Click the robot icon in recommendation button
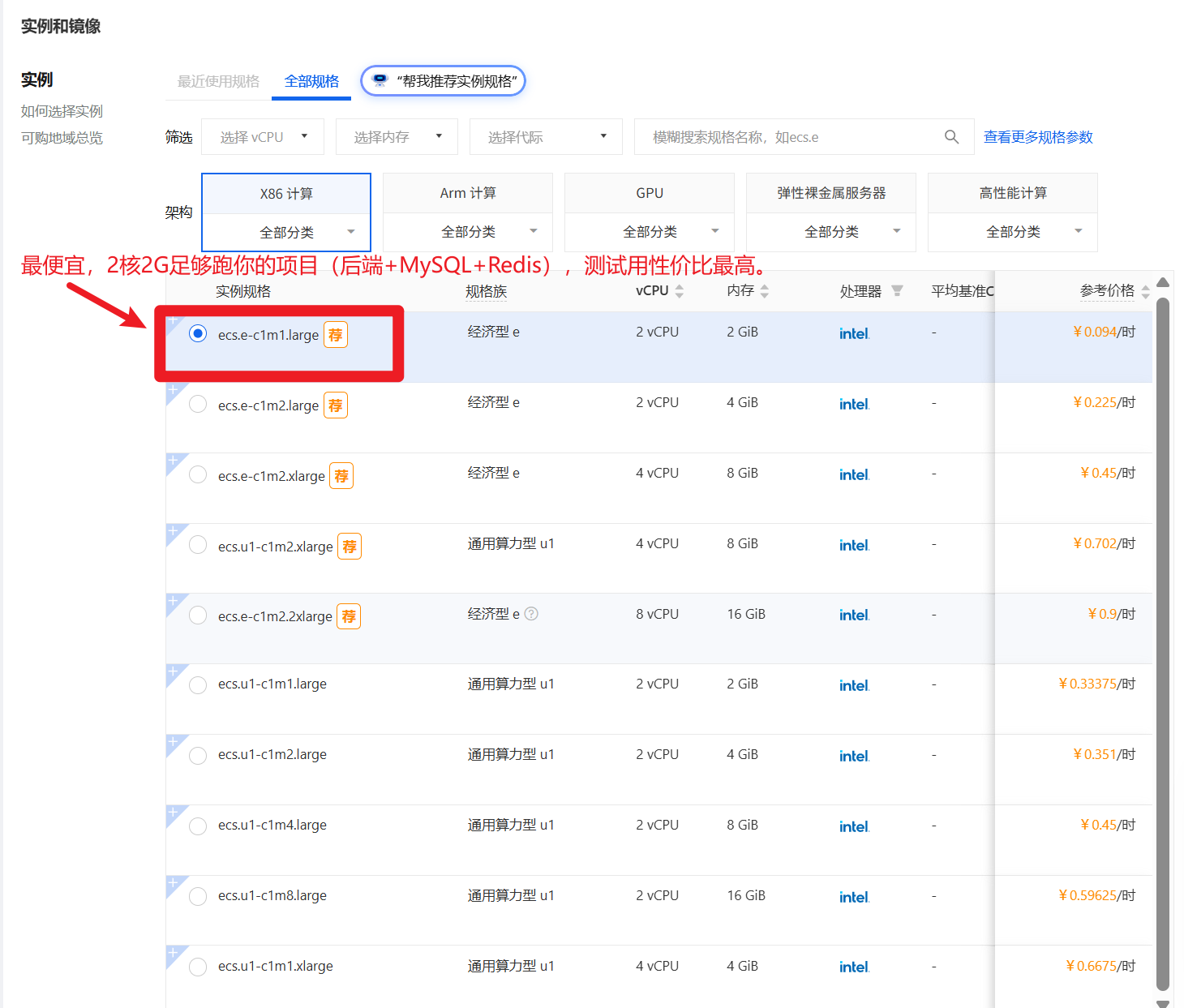This screenshot has width=1184, height=1008. coord(380,80)
